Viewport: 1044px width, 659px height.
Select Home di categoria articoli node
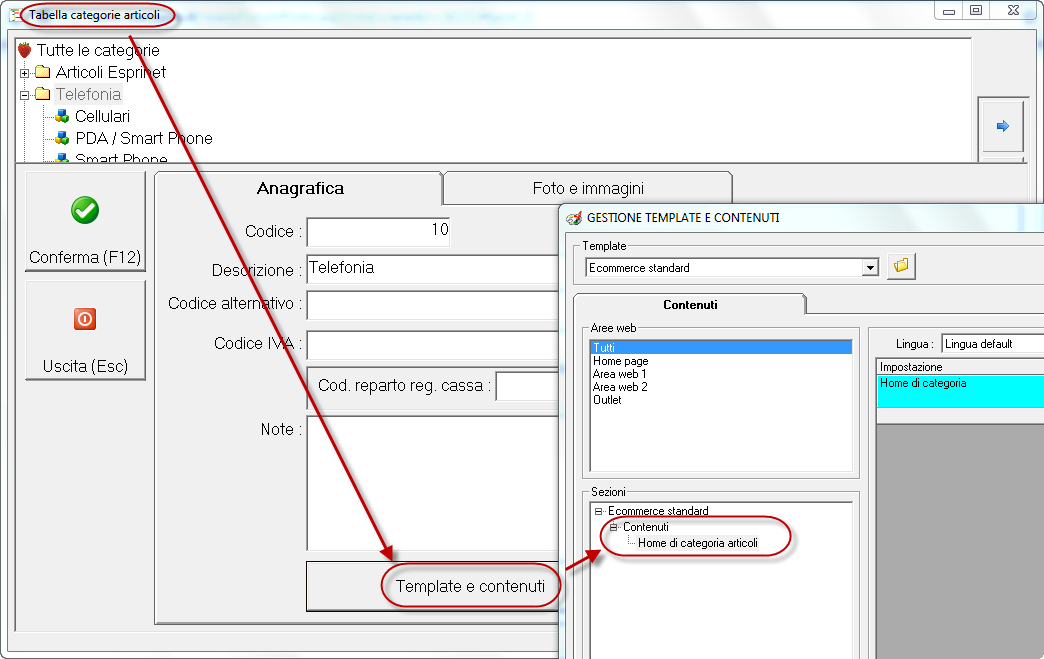pyautogui.click(x=698, y=543)
